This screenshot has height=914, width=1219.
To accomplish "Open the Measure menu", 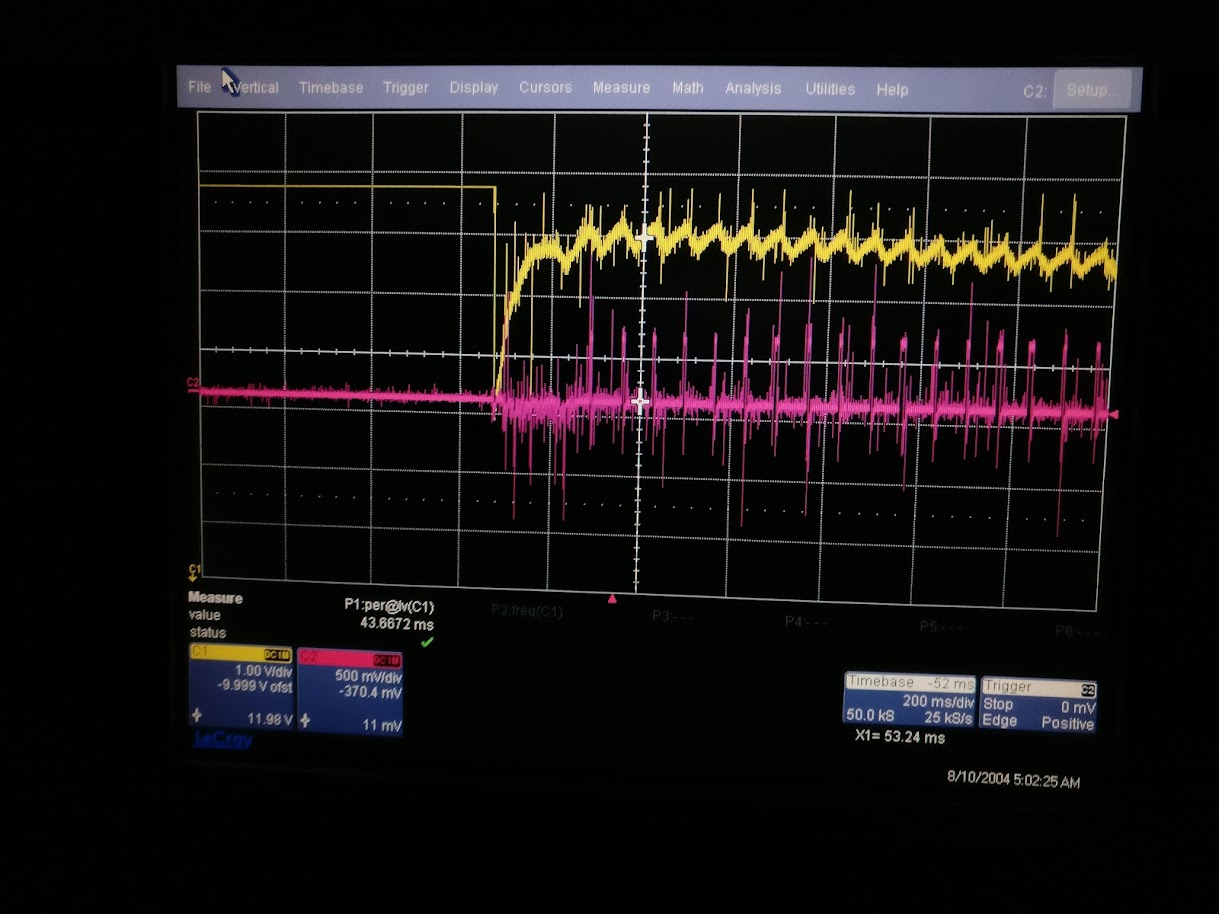I will (621, 88).
